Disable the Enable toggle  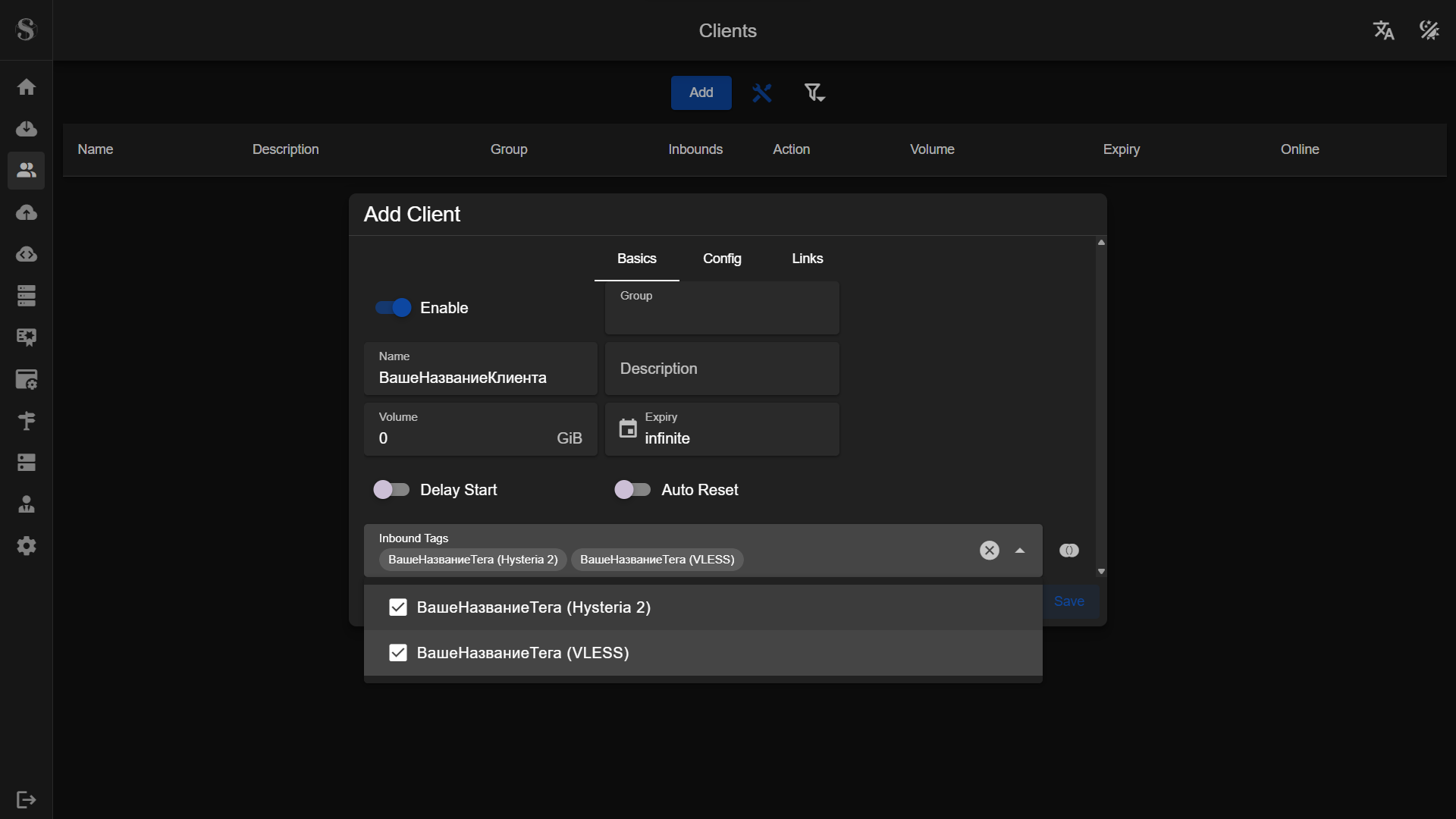tap(391, 308)
